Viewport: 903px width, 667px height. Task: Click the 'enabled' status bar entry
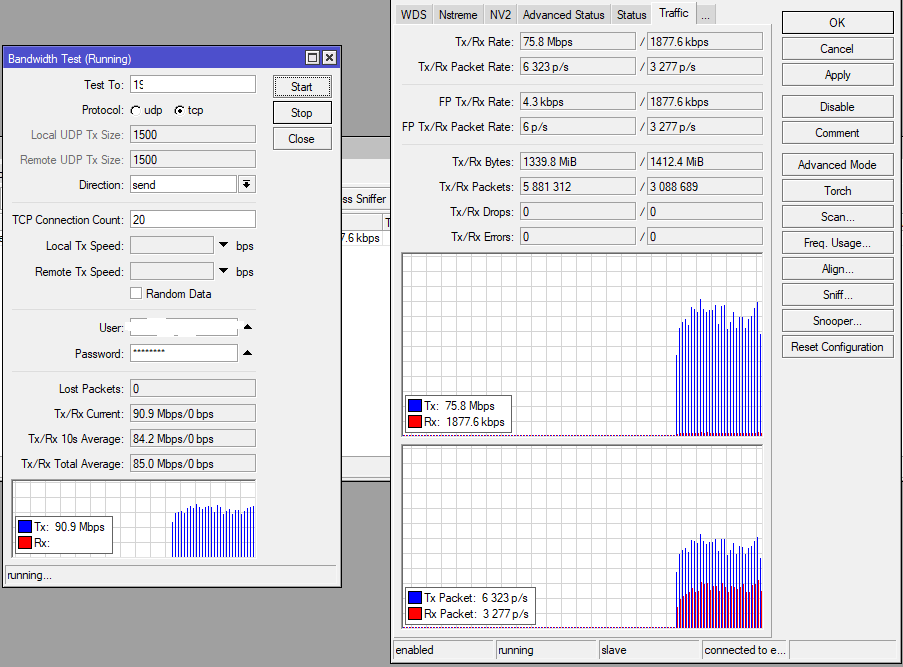click(443, 650)
